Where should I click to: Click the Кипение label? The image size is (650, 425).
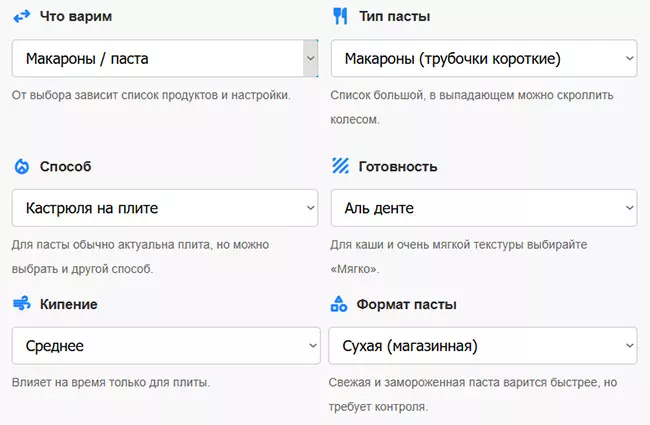(x=69, y=304)
